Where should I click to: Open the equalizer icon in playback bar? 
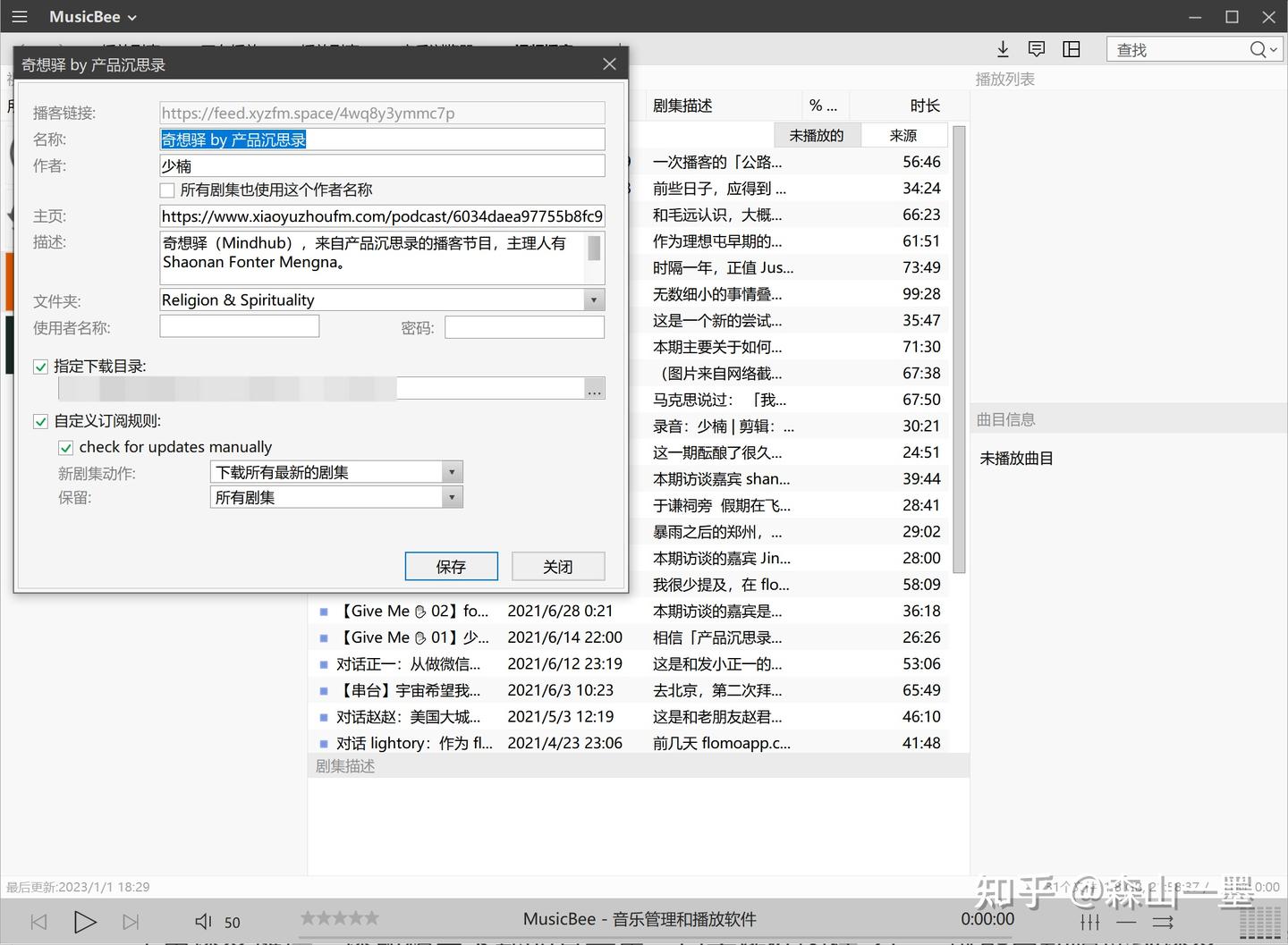1090,921
